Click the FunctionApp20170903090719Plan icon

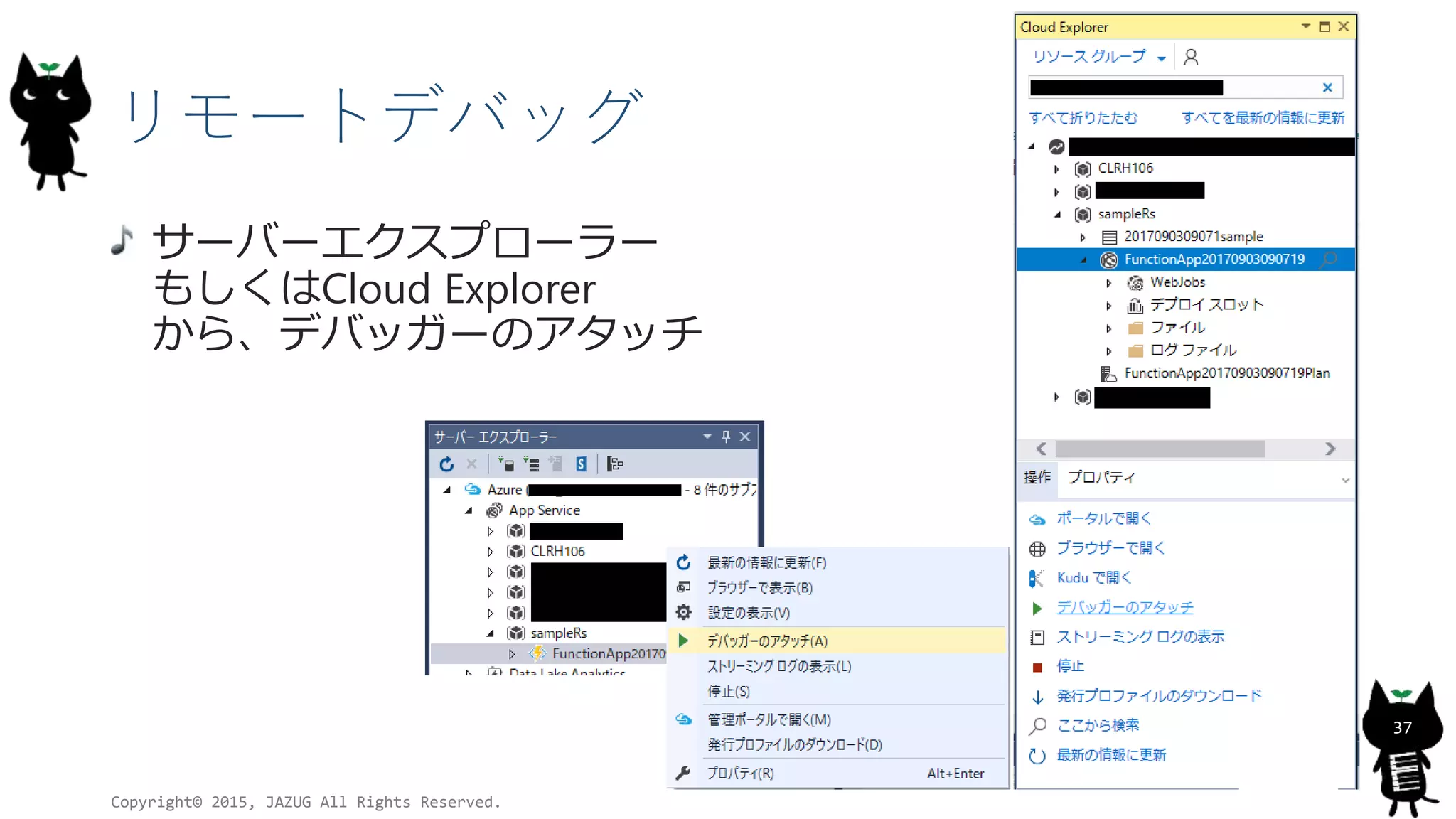(x=1108, y=373)
